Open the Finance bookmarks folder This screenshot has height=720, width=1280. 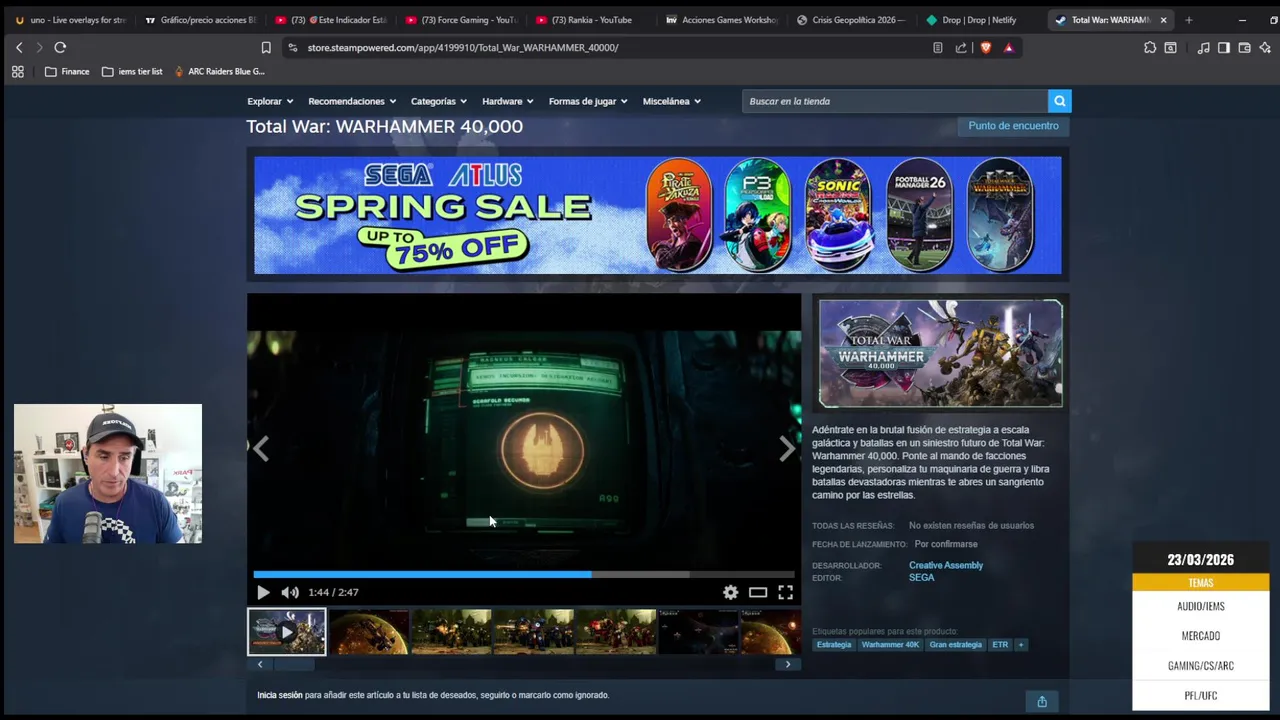pos(67,71)
